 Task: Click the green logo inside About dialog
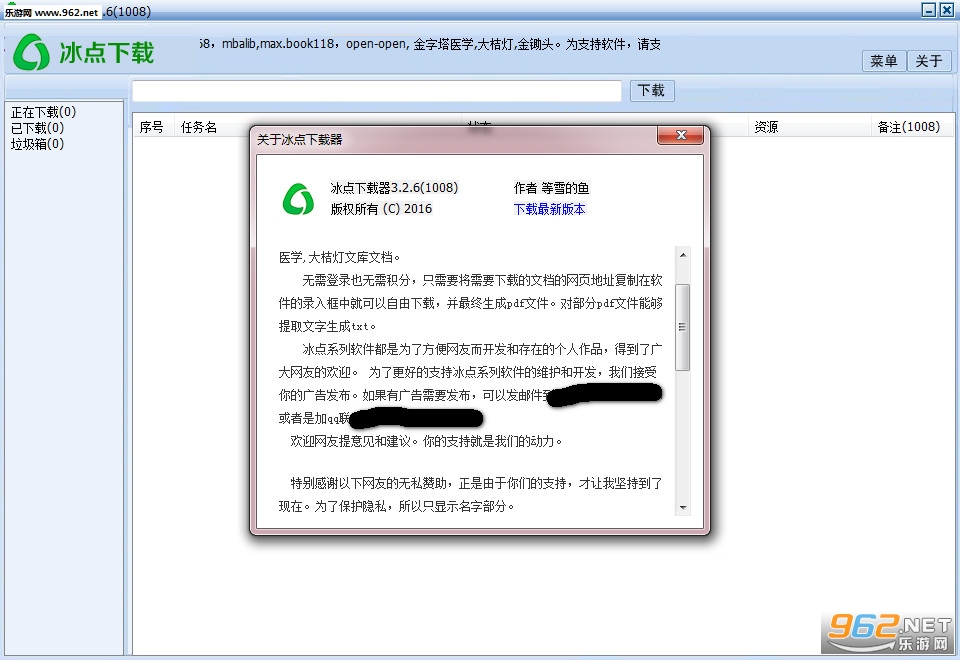(298, 200)
